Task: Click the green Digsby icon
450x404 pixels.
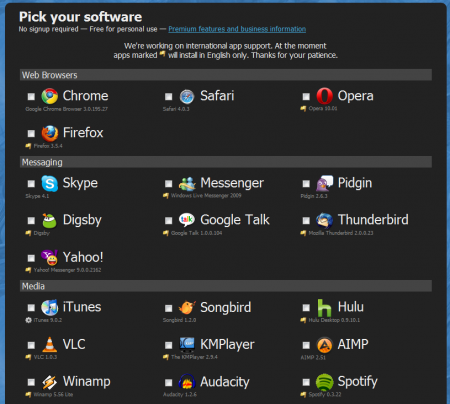Action: pyautogui.click(x=49, y=220)
